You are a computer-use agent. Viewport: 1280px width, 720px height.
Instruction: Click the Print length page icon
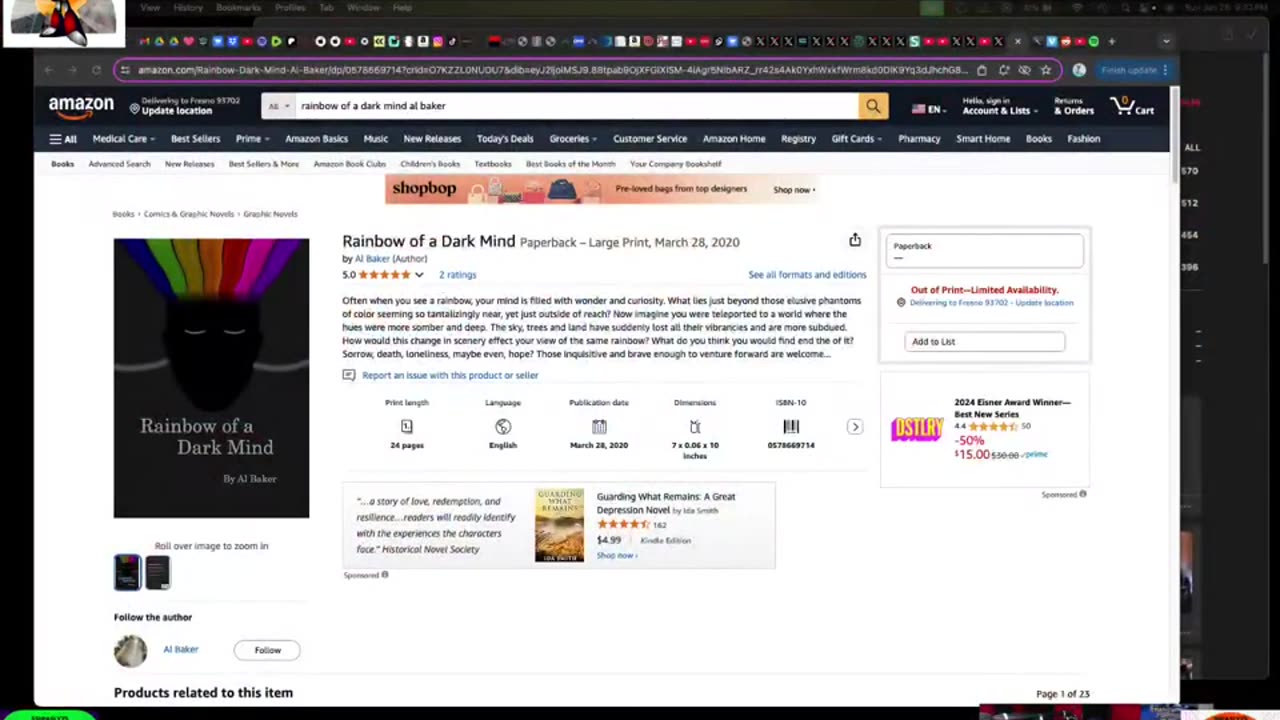click(407, 427)
